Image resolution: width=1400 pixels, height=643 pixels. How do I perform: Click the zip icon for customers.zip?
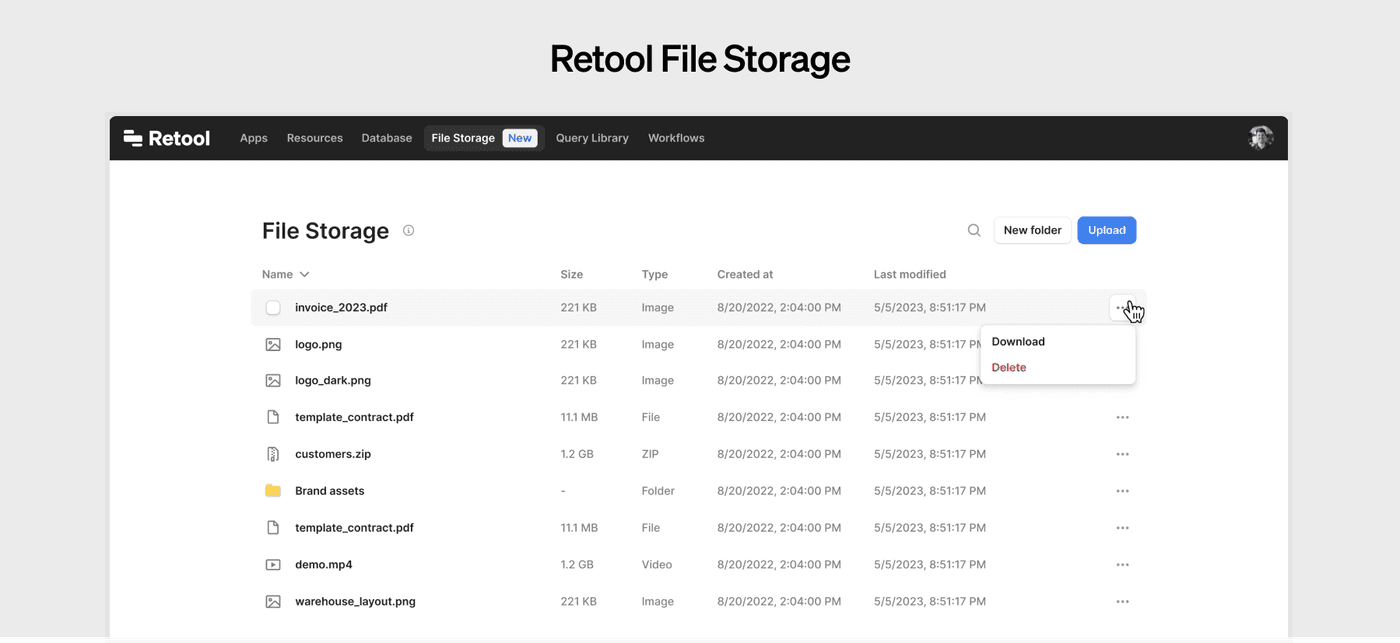[x=273, y=454]
